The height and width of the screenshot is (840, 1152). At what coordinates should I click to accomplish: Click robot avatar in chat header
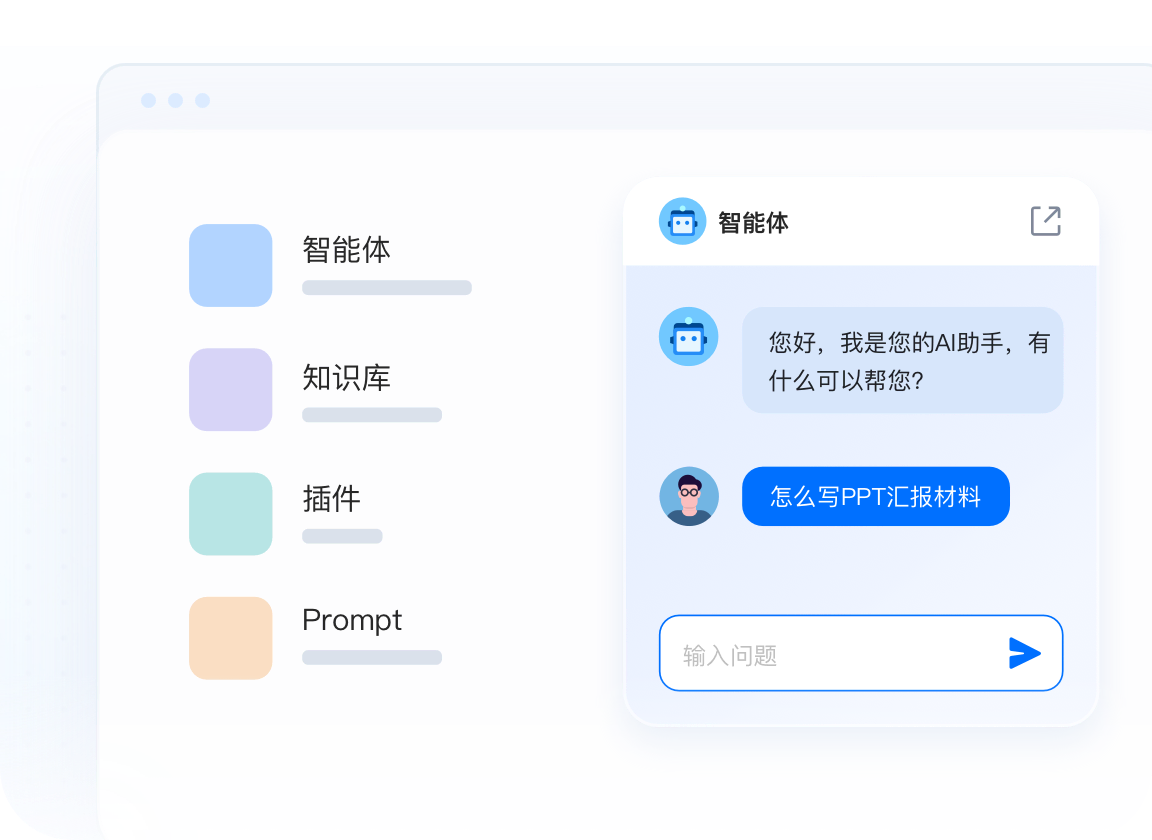pos(683,221)
